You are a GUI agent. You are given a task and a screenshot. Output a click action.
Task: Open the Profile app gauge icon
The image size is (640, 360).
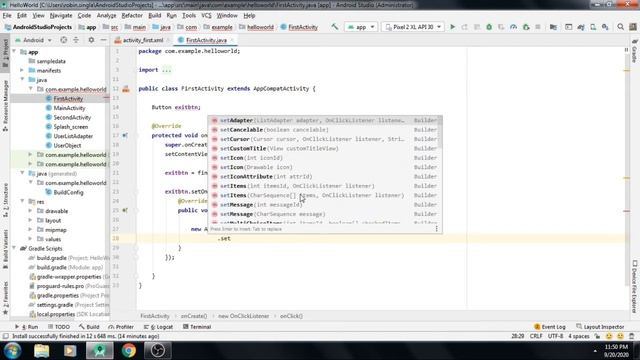coord(513,27)
